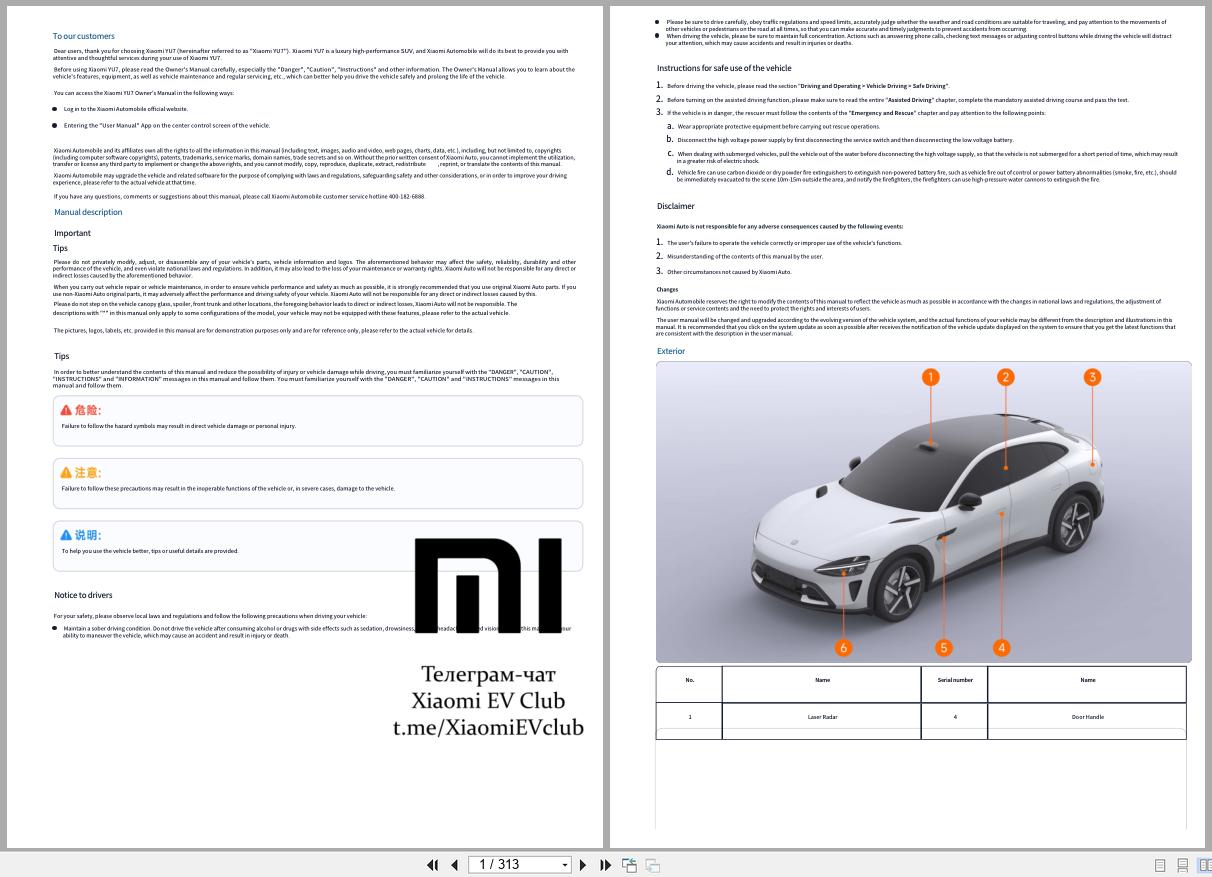This screenshot has width=1212, height=877.
Task: Click the "Exterior" section heading
Action: [x=671, y=351]
